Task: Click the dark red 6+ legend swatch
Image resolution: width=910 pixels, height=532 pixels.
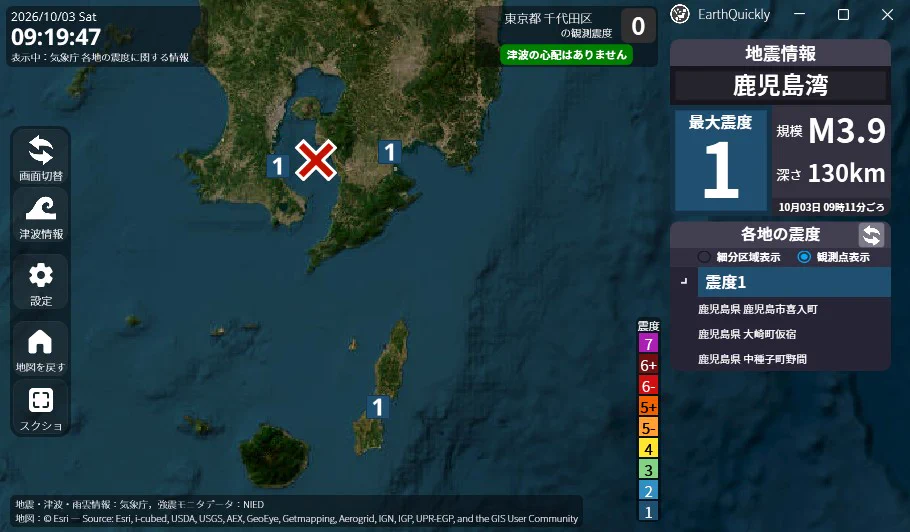Action: point(648,365)
